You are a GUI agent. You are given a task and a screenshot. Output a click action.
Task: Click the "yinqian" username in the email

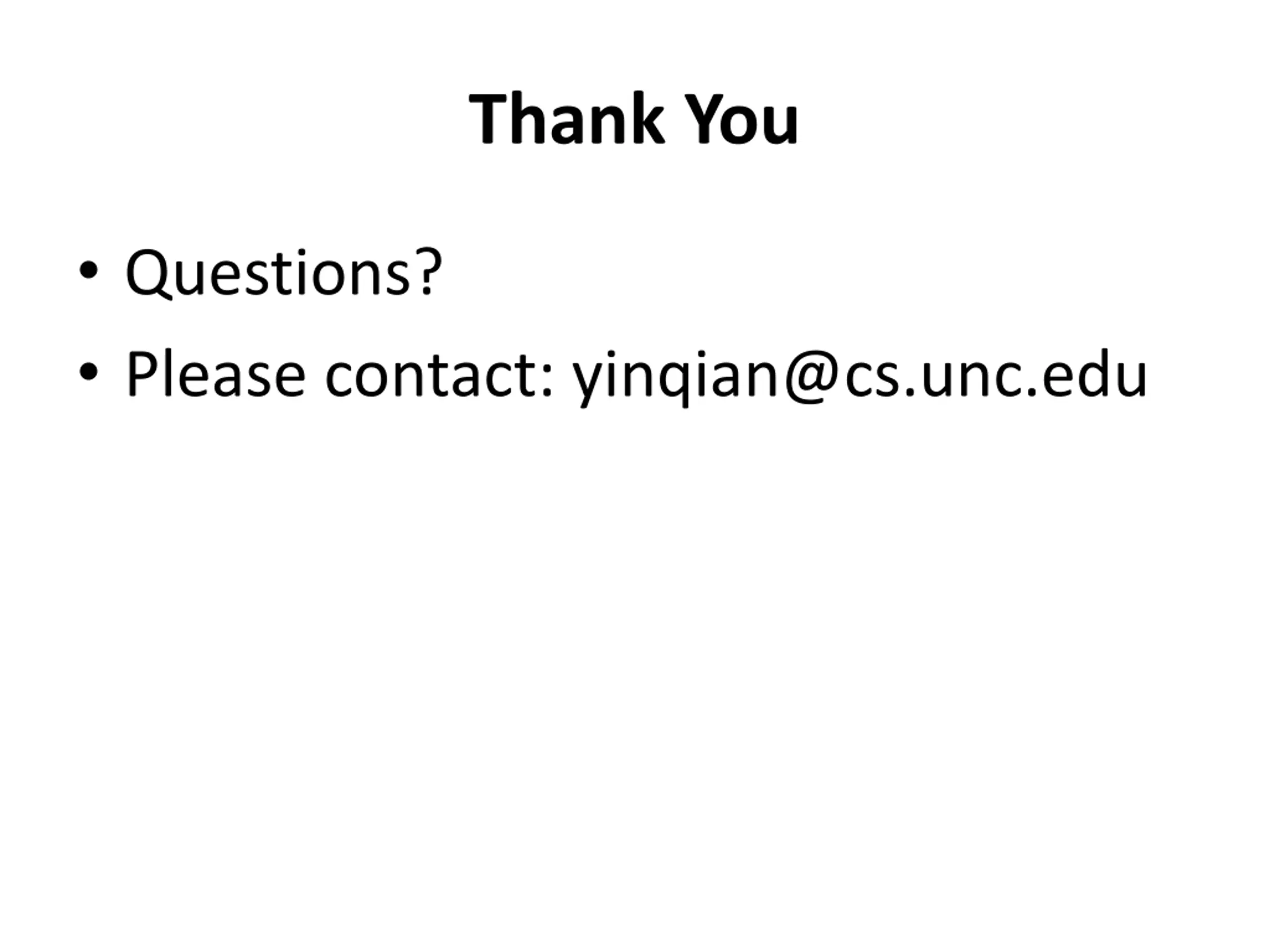(x=675, y=376)
